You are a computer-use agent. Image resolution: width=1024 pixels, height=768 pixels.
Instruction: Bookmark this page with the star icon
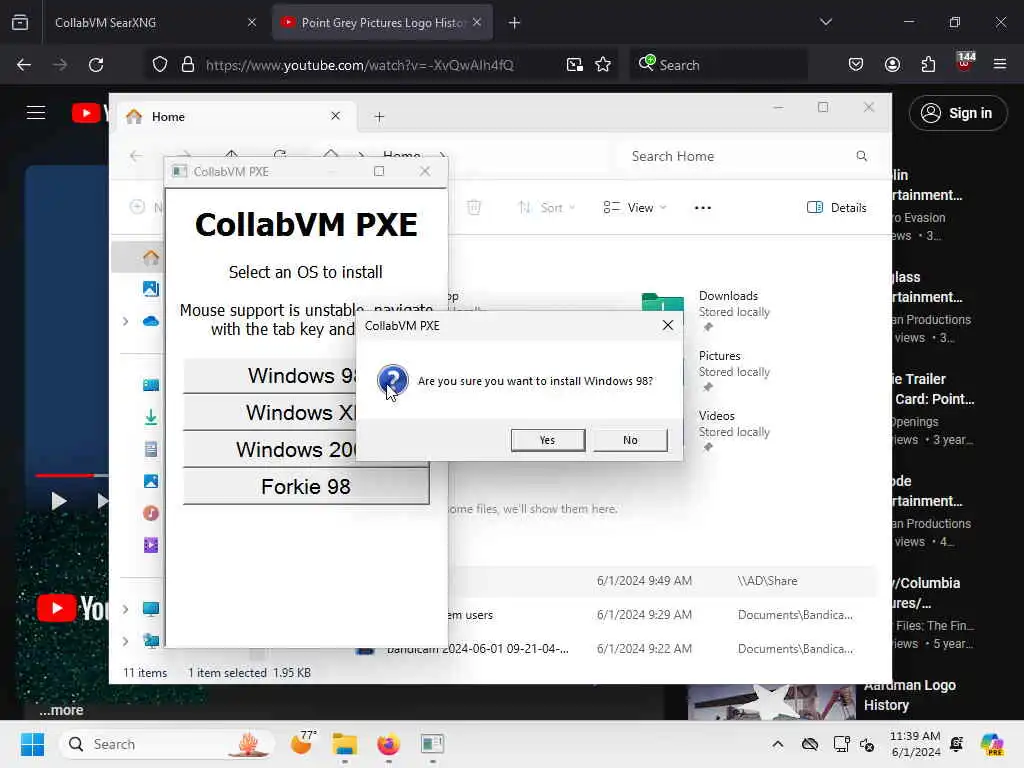click(x=603, y=65)
